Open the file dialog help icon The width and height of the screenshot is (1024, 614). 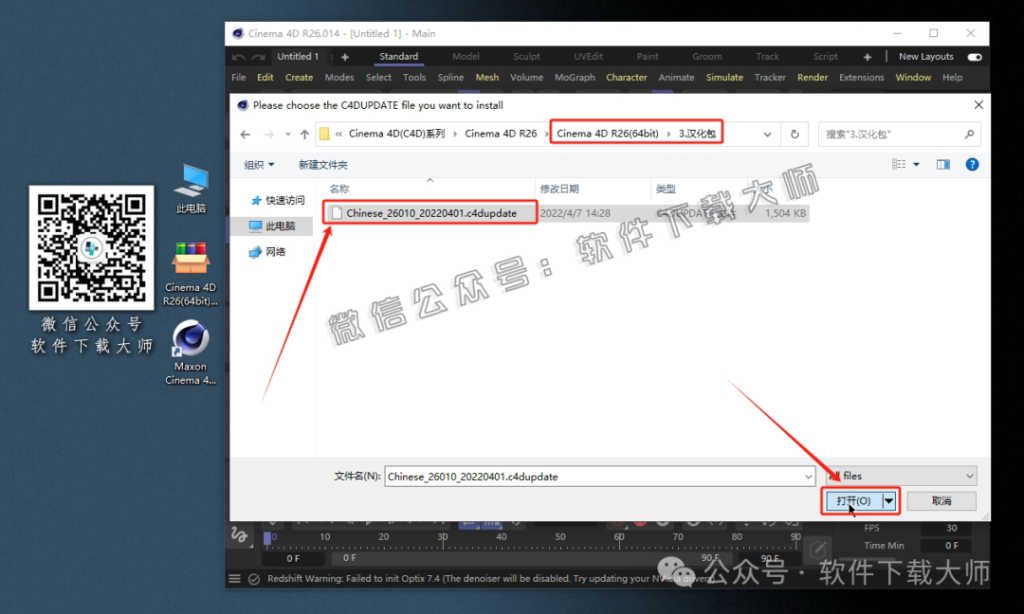[x=972, y=164]
